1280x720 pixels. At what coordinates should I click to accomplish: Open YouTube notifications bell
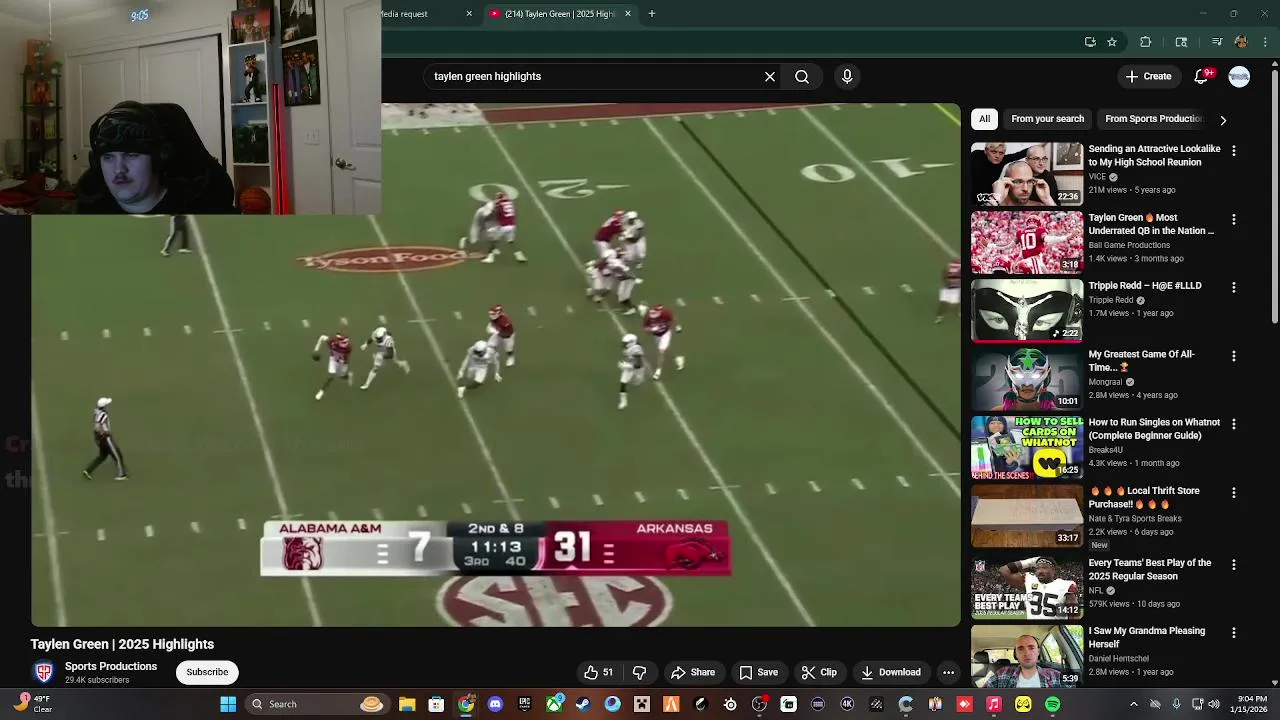coord(1203,76)
